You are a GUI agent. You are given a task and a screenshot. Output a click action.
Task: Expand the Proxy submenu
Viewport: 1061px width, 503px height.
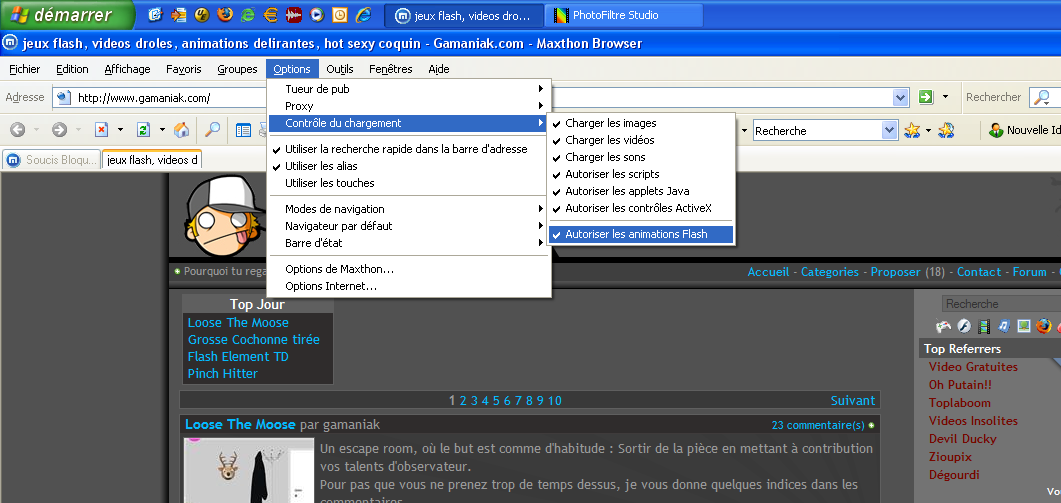[x=409, y=106]
